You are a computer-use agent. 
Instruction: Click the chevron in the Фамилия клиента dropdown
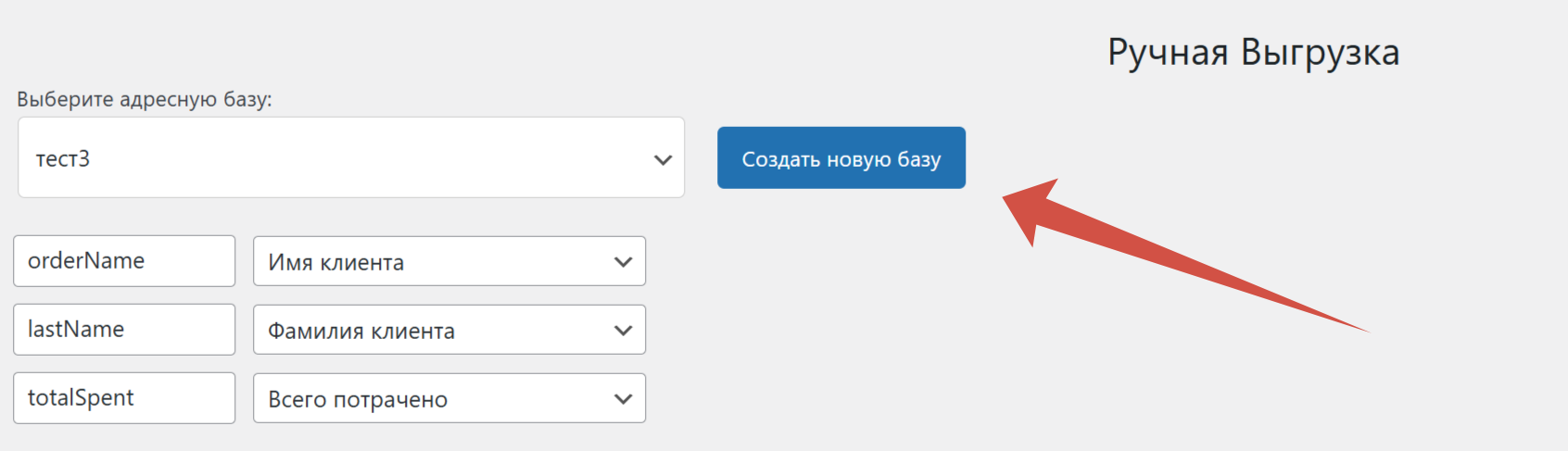pos(623,331)
